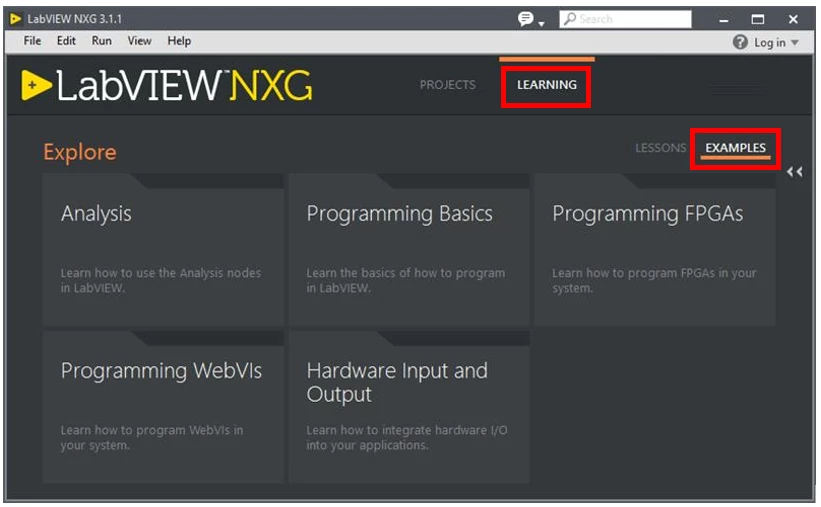Open the File menu
Viewport: 821px width, 507px height.
32,41
